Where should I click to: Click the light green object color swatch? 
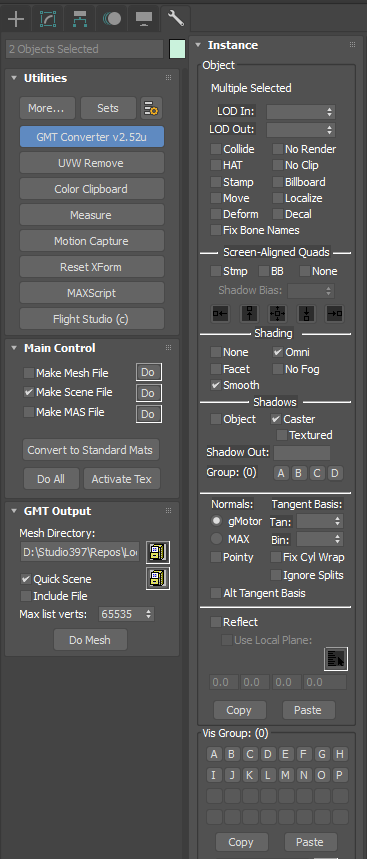[177, 49]
